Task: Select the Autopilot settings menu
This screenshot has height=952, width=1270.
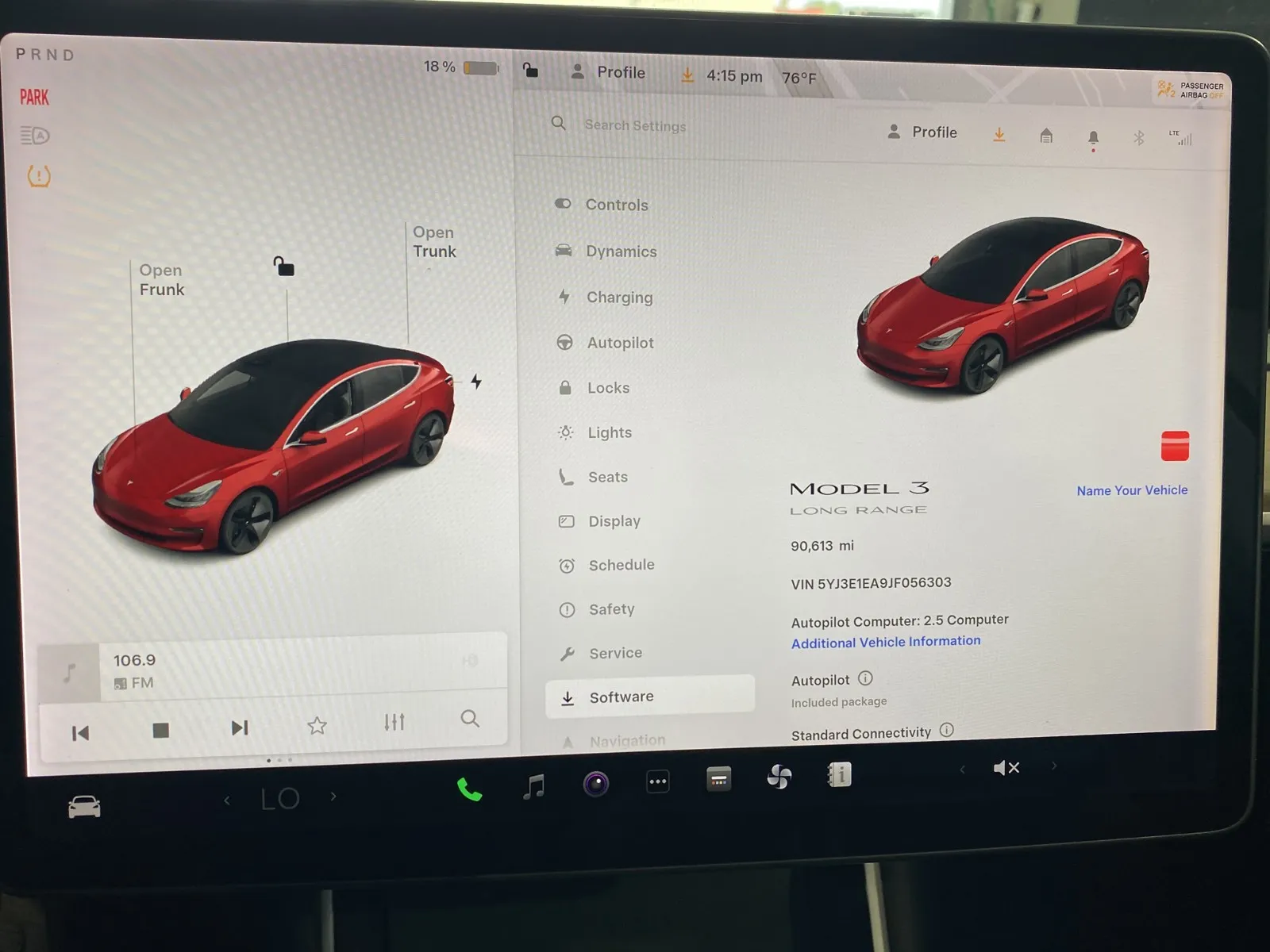Action: 620,343
